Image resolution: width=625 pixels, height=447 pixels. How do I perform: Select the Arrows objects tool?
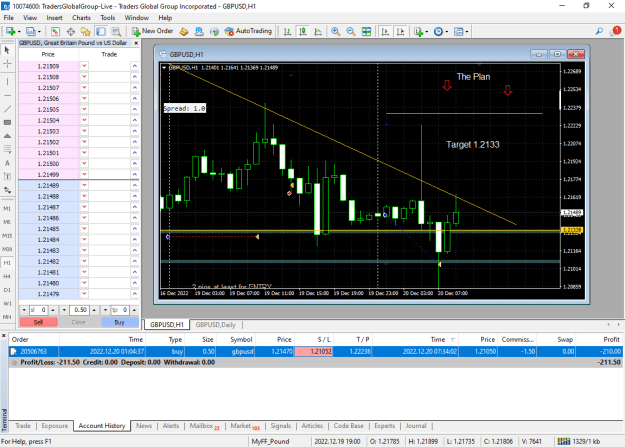pyautogui.click(x=7, y=190)
